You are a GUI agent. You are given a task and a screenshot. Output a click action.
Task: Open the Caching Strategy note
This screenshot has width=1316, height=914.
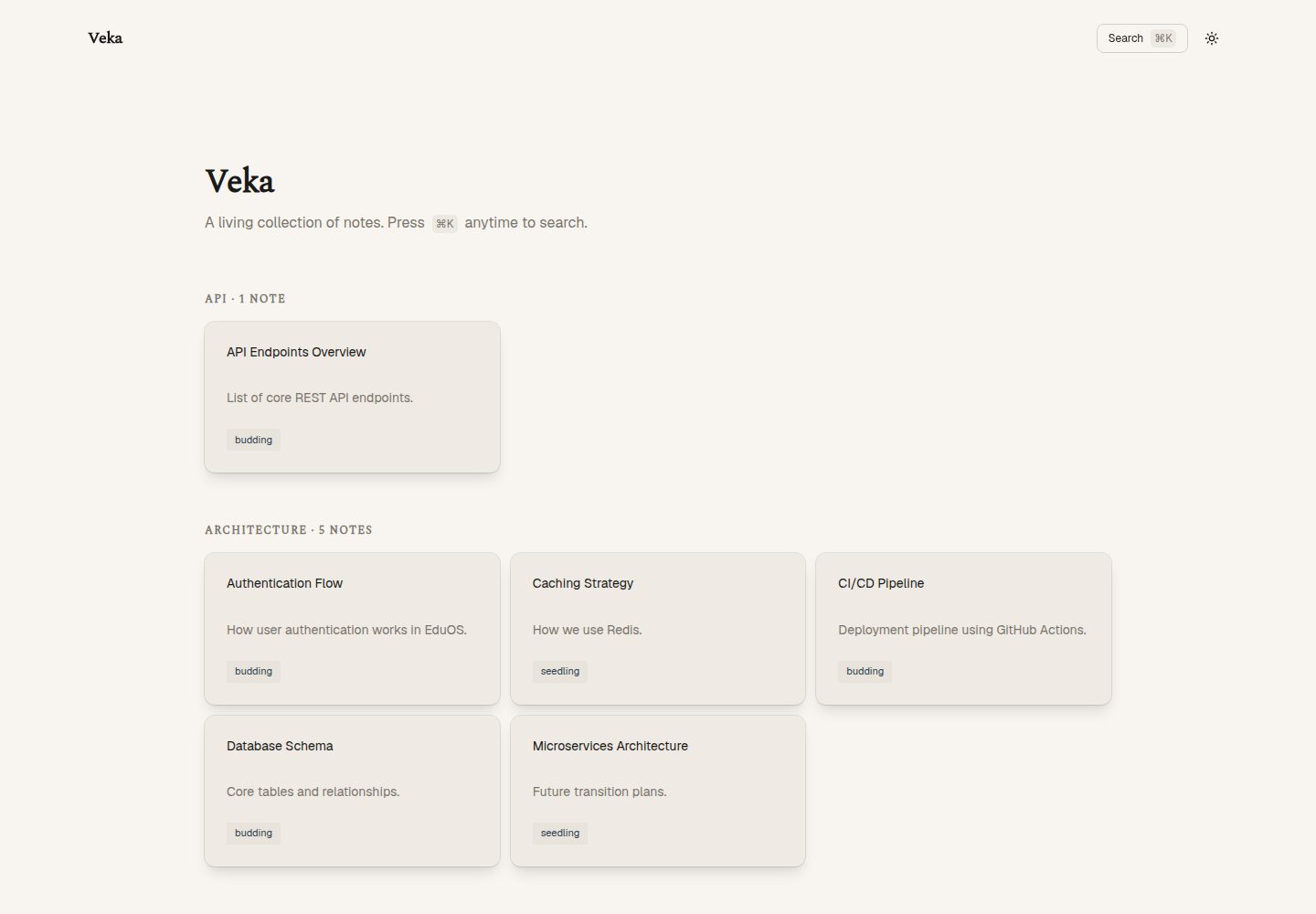pos(658,629)
